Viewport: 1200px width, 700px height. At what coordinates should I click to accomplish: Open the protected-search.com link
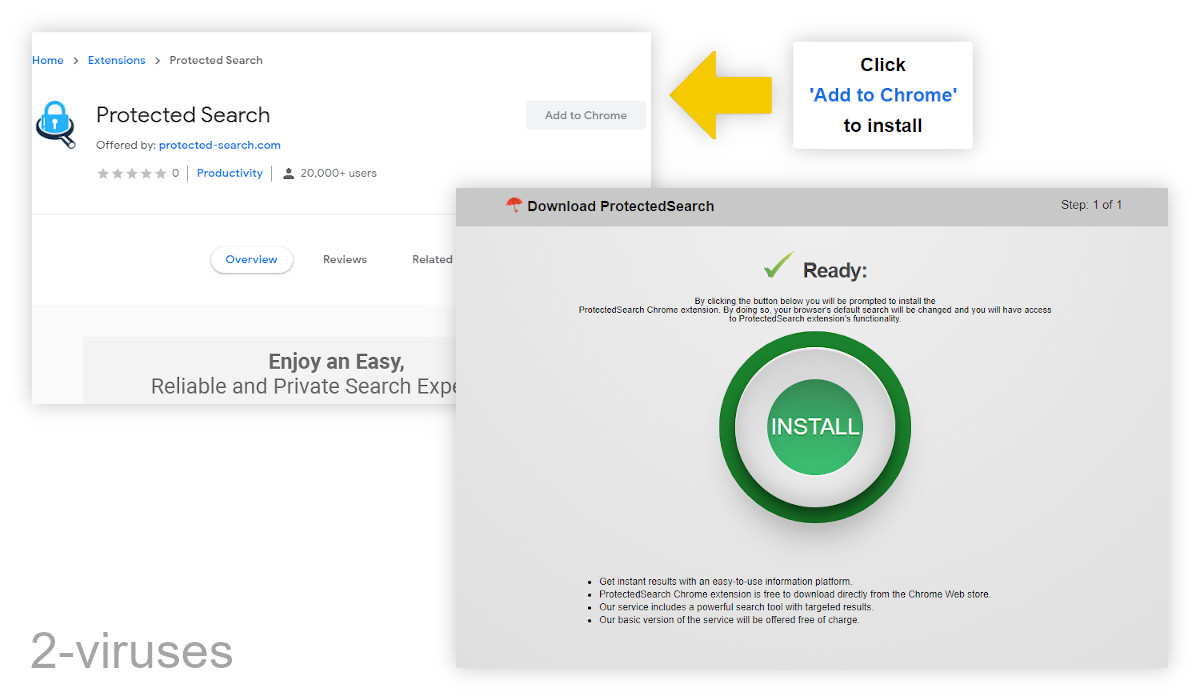click(x=219, y=144)
